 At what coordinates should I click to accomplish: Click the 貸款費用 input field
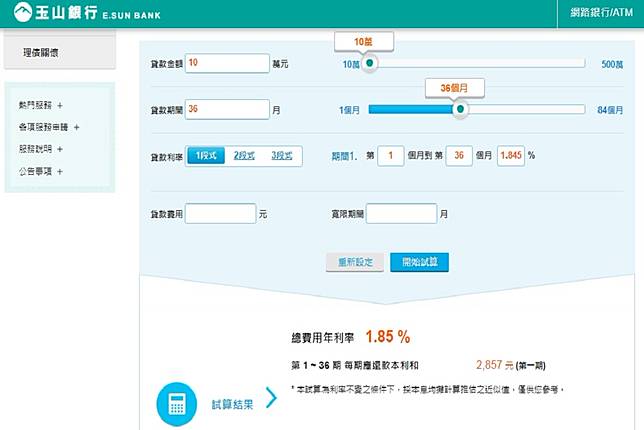point(220,214)
